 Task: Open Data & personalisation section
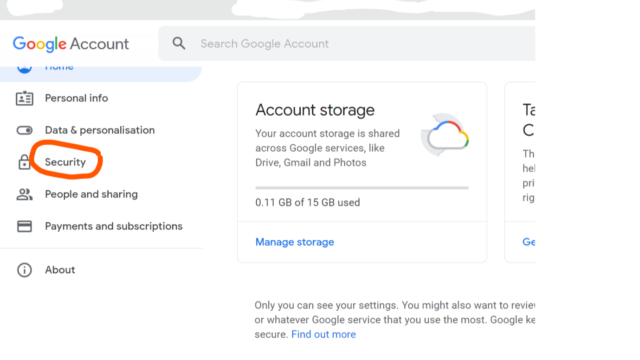[x=100, y=130]
